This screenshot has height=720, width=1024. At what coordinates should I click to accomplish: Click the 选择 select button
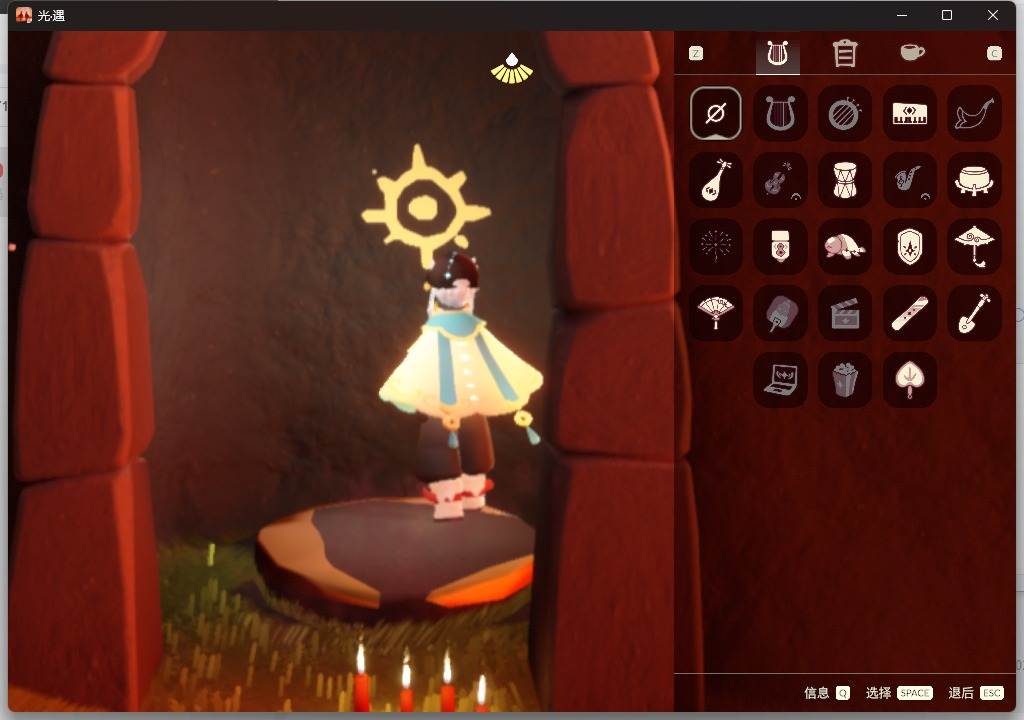(899, 693)
